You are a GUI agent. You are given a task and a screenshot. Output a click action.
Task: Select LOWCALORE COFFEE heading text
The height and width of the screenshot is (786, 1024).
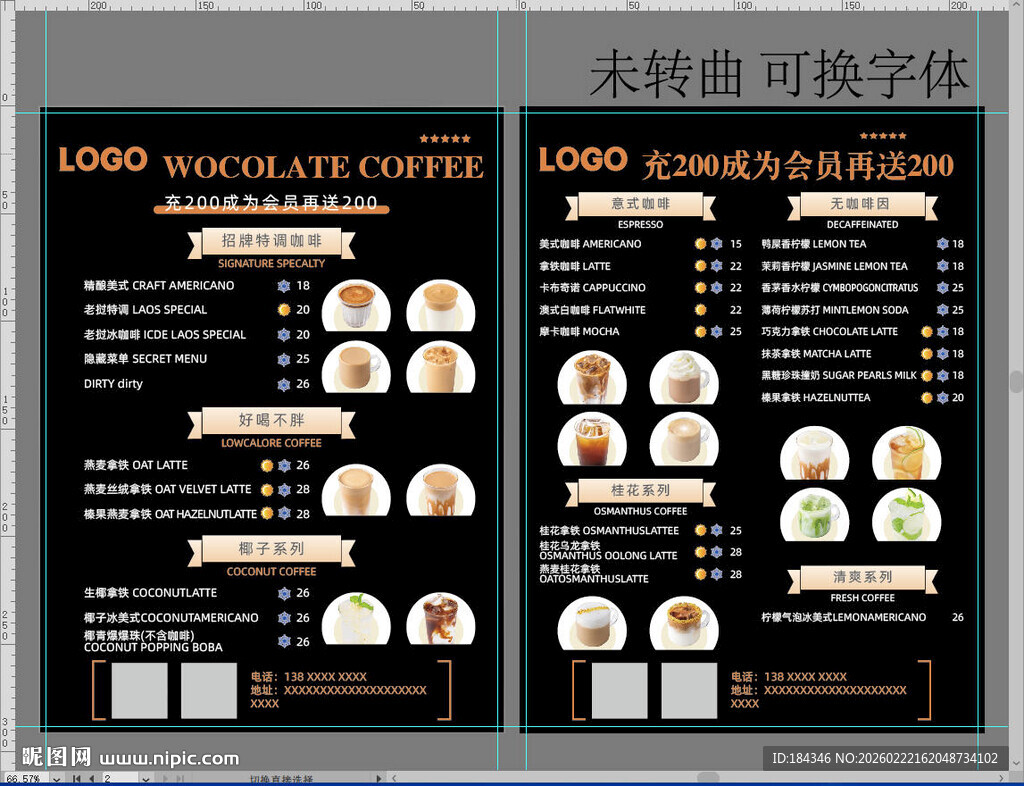(x=271, y=443)
